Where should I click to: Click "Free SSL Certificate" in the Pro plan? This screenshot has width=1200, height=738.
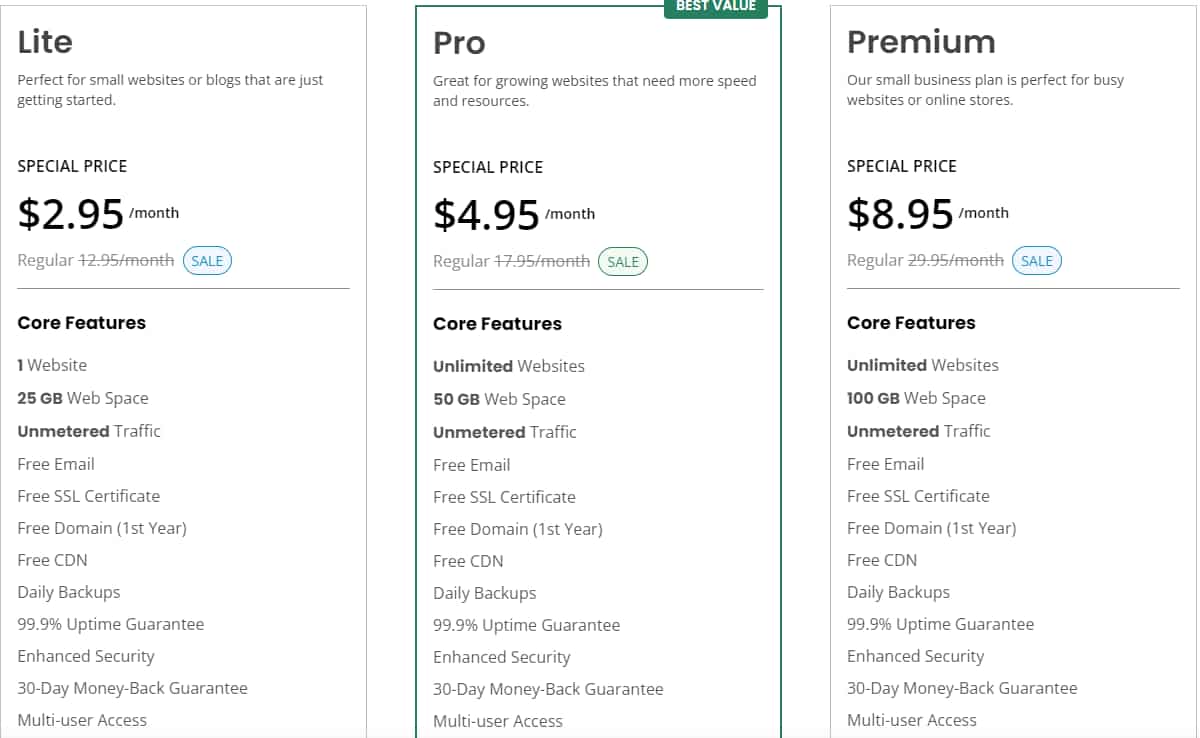(x=504, y=497)
